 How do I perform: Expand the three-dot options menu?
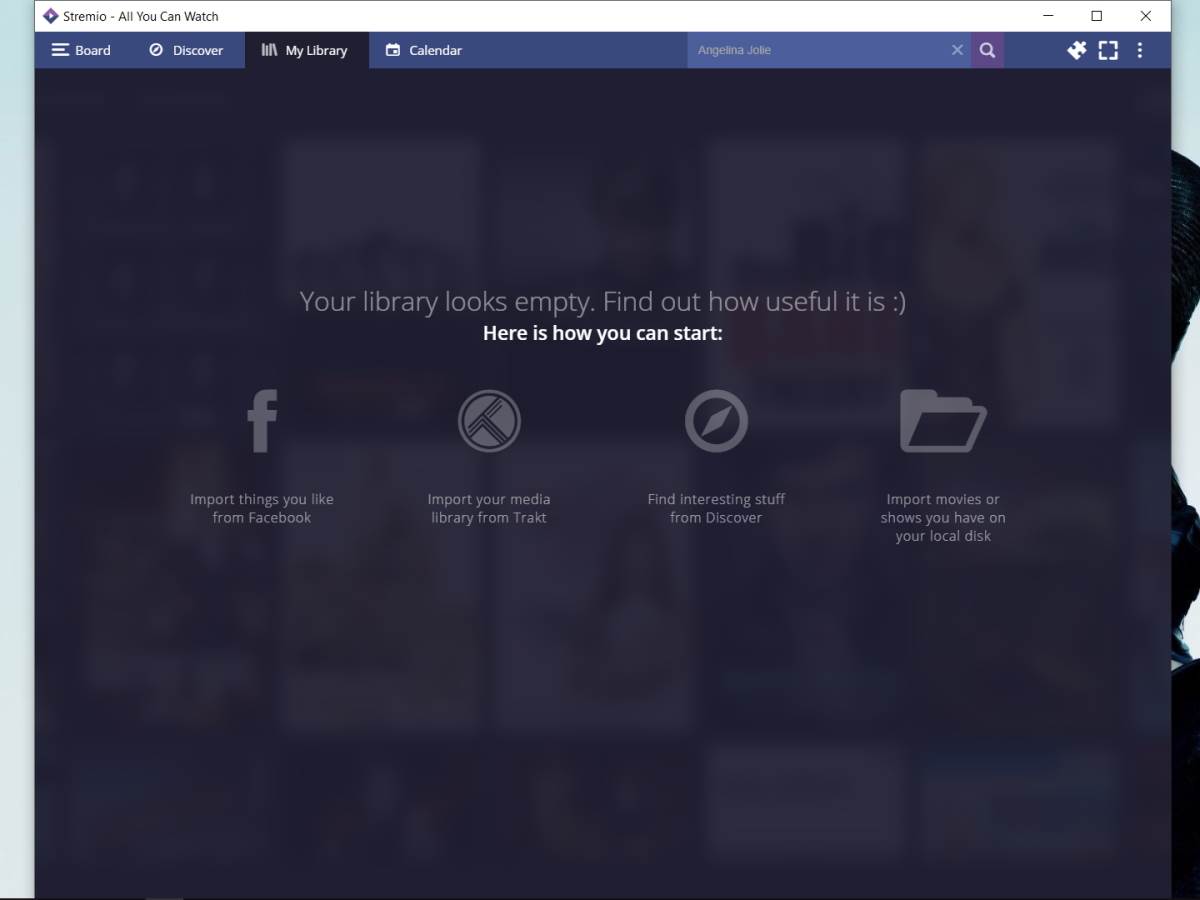(x=1140, y=50)
